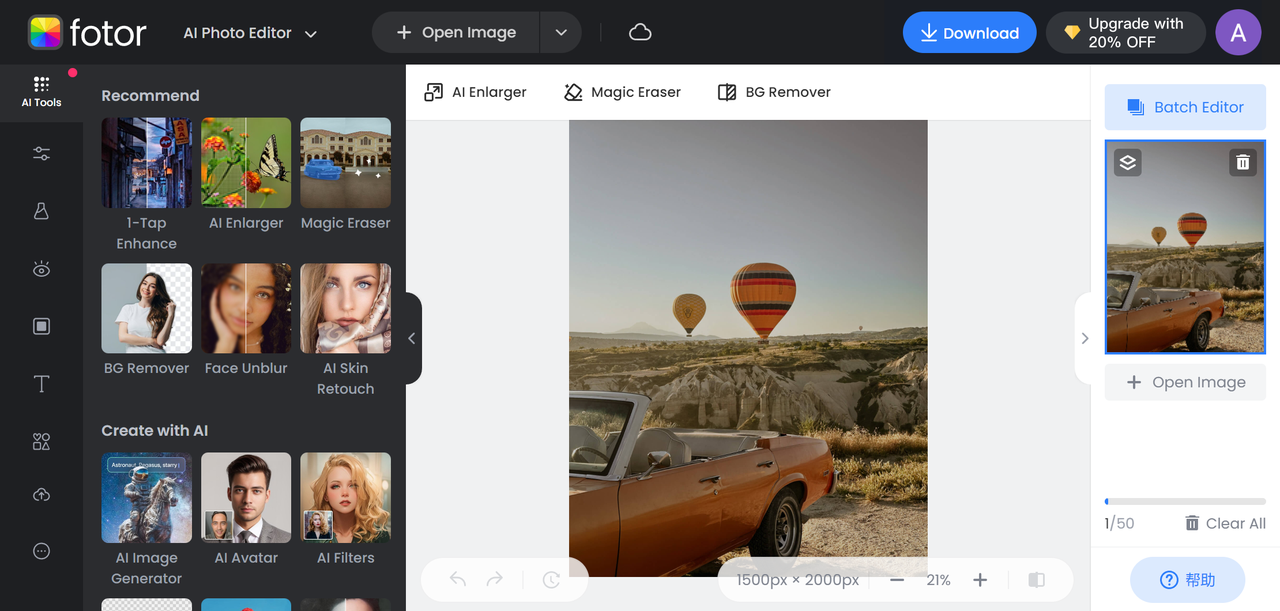Image resolution: width=1280 pixels, height=611 pixels.
Task: Collapse the left tools panel
Action: click(412, 338)
